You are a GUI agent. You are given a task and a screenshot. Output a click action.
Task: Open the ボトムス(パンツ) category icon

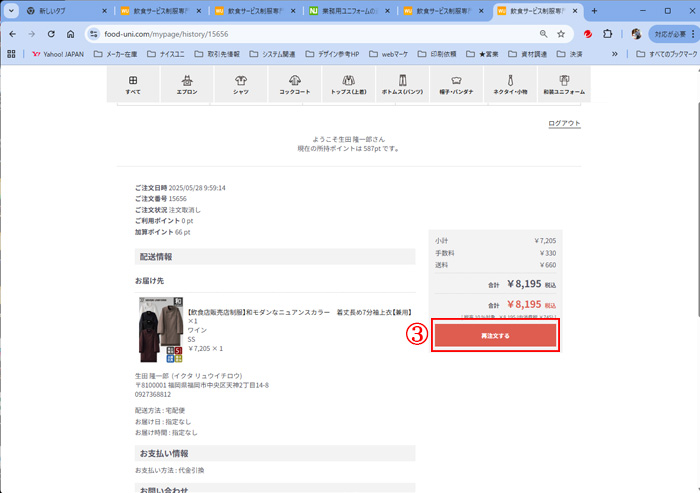tap(402, 84)
